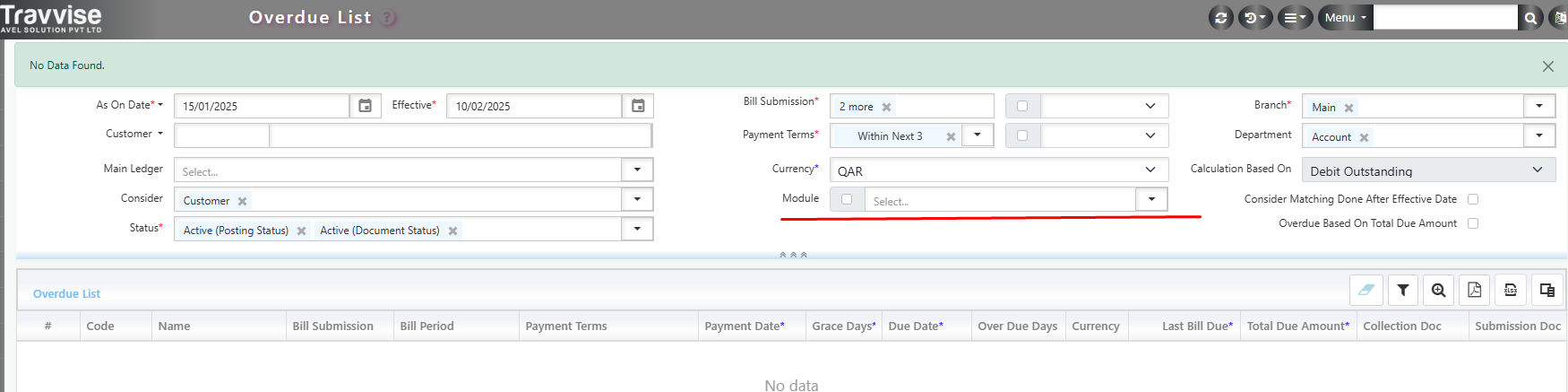Open the As On Date calendar picker
1568x392 pixels.
[x=366, y=106]
